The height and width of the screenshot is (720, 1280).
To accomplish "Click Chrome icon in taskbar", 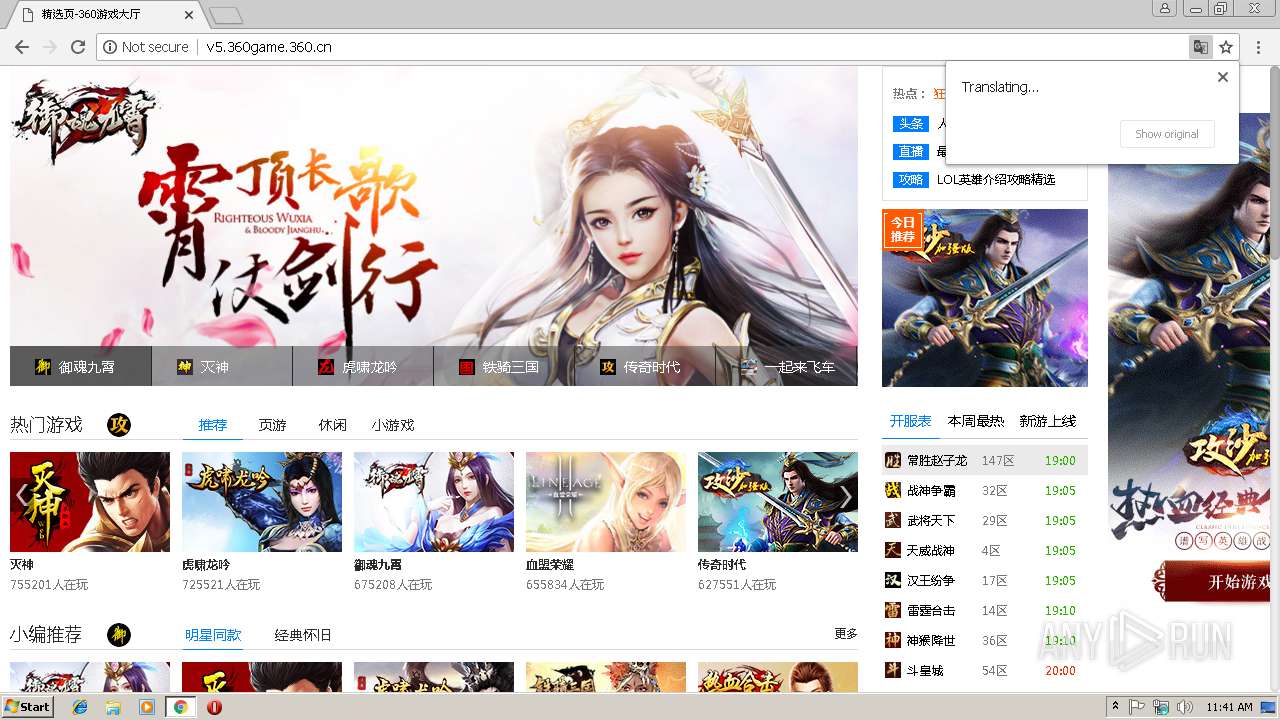I will pyautogui.click(x=180, y=707).
